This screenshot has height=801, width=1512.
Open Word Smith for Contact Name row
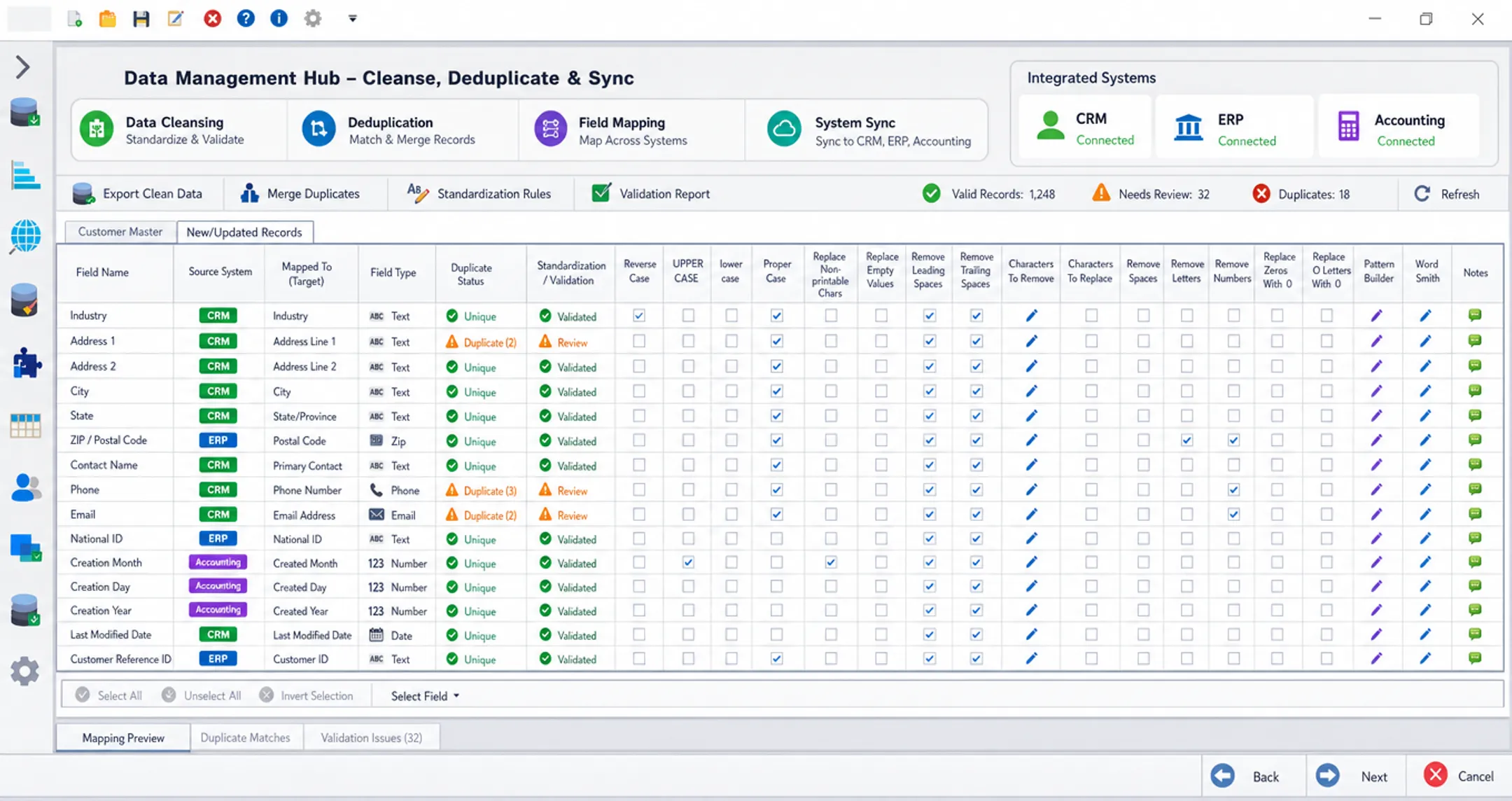click(x=1425, y=465)
